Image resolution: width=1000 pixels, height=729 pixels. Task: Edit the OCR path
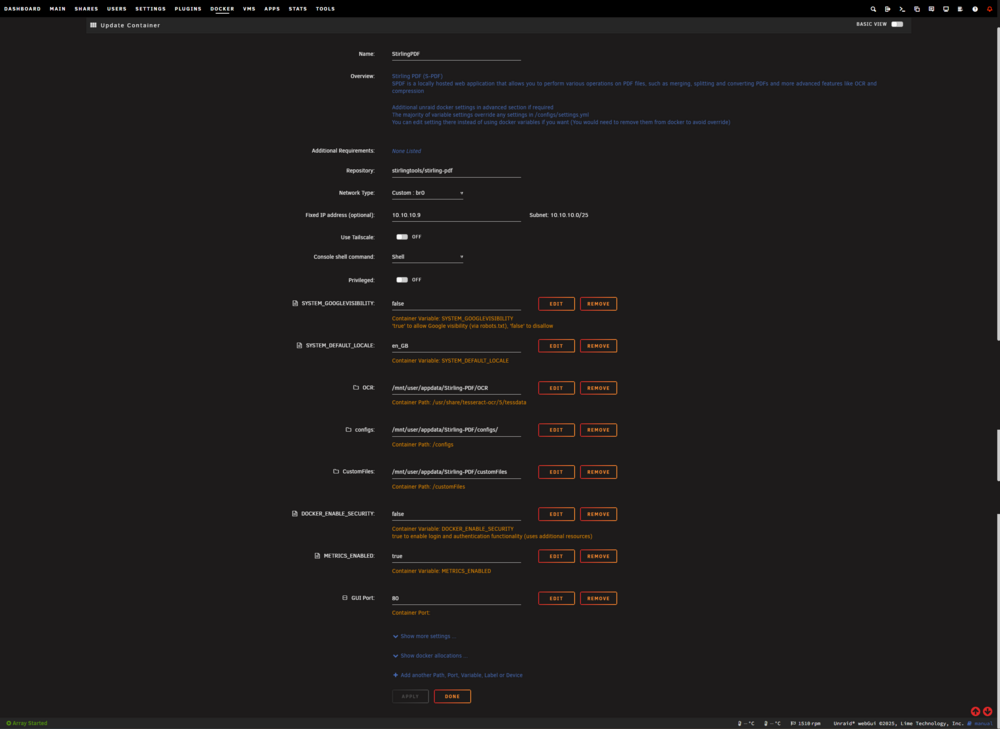coord(556,388)
